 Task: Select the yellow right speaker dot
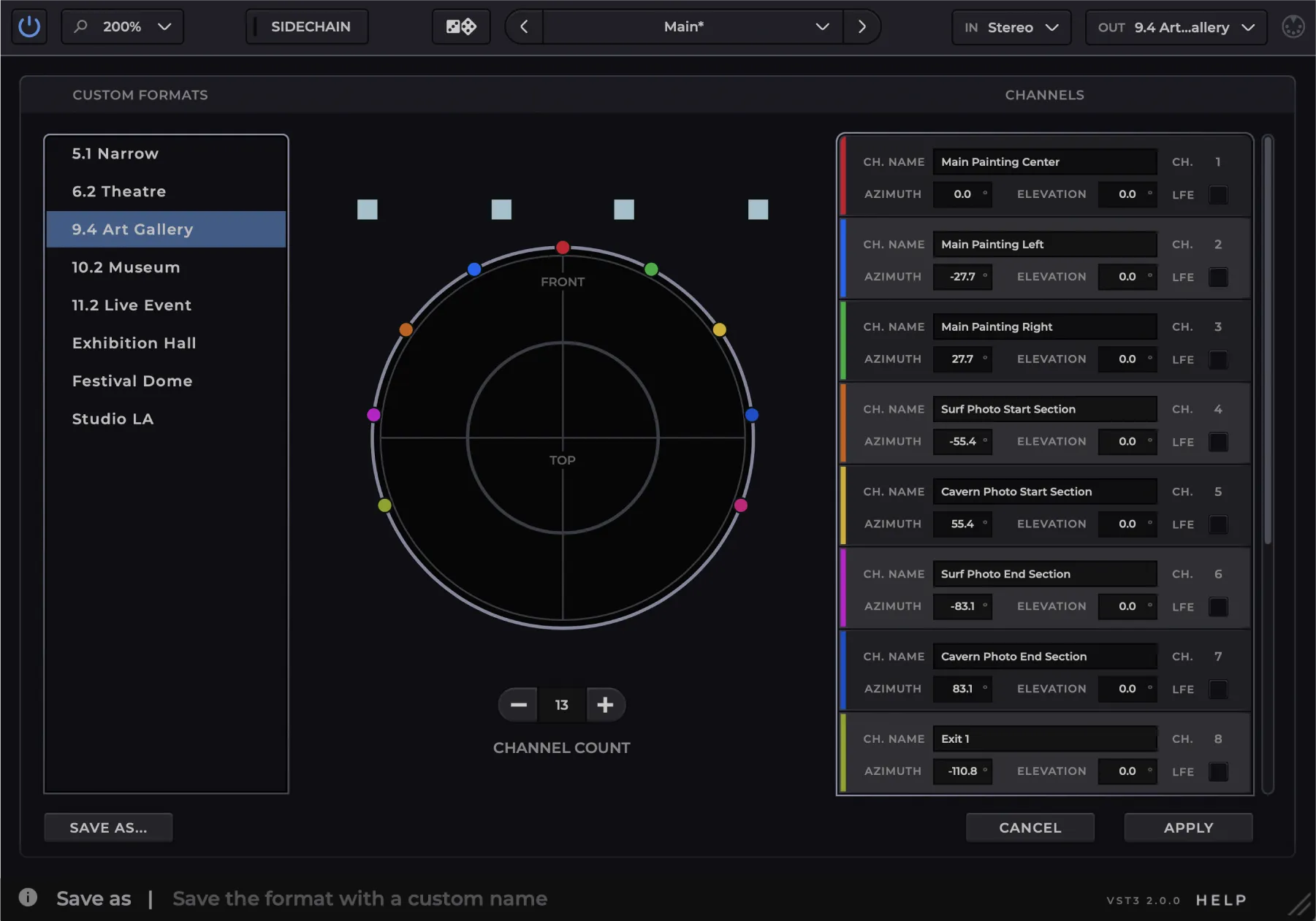720,329
